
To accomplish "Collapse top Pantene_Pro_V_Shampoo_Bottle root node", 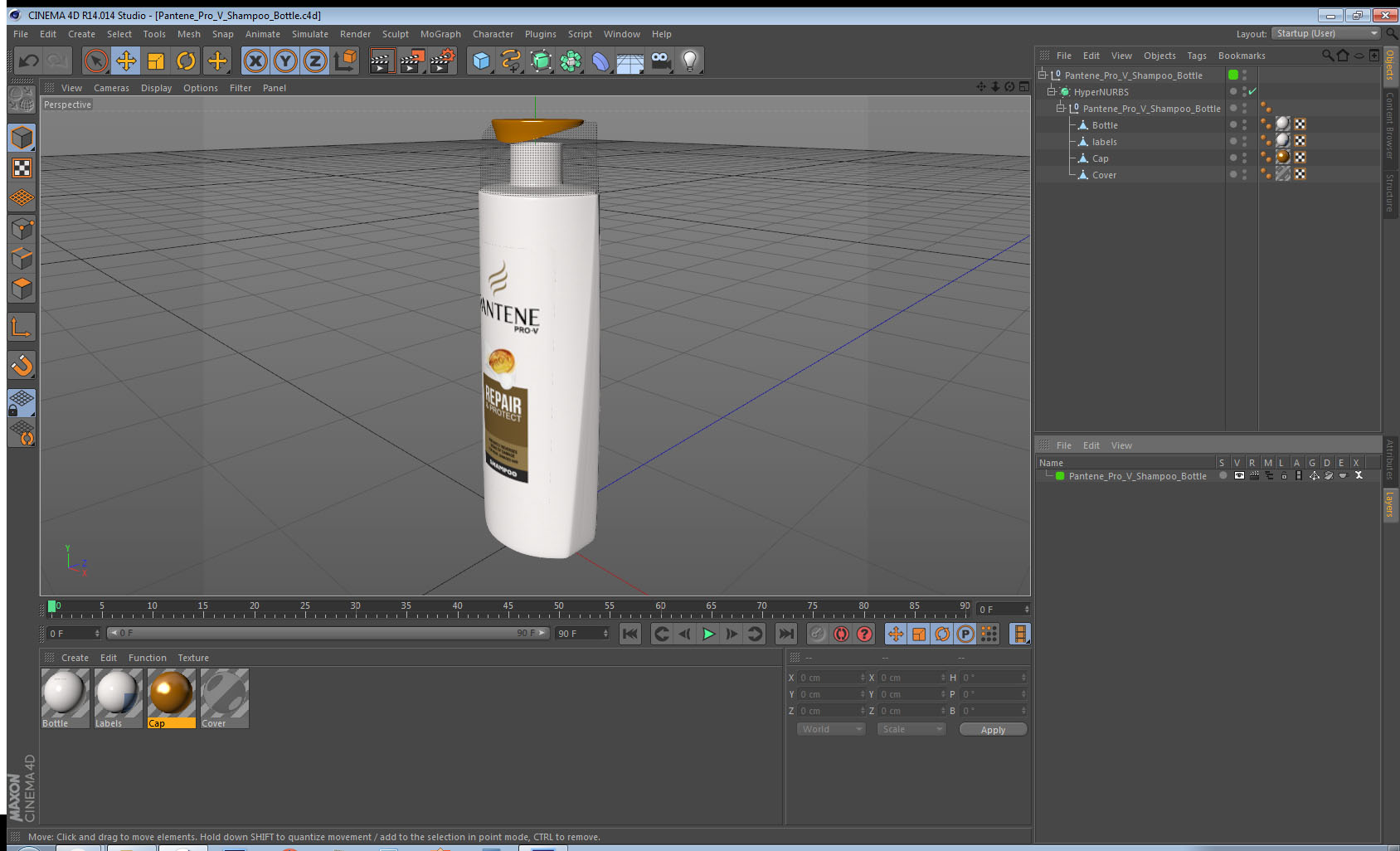I will [1043, 75].
